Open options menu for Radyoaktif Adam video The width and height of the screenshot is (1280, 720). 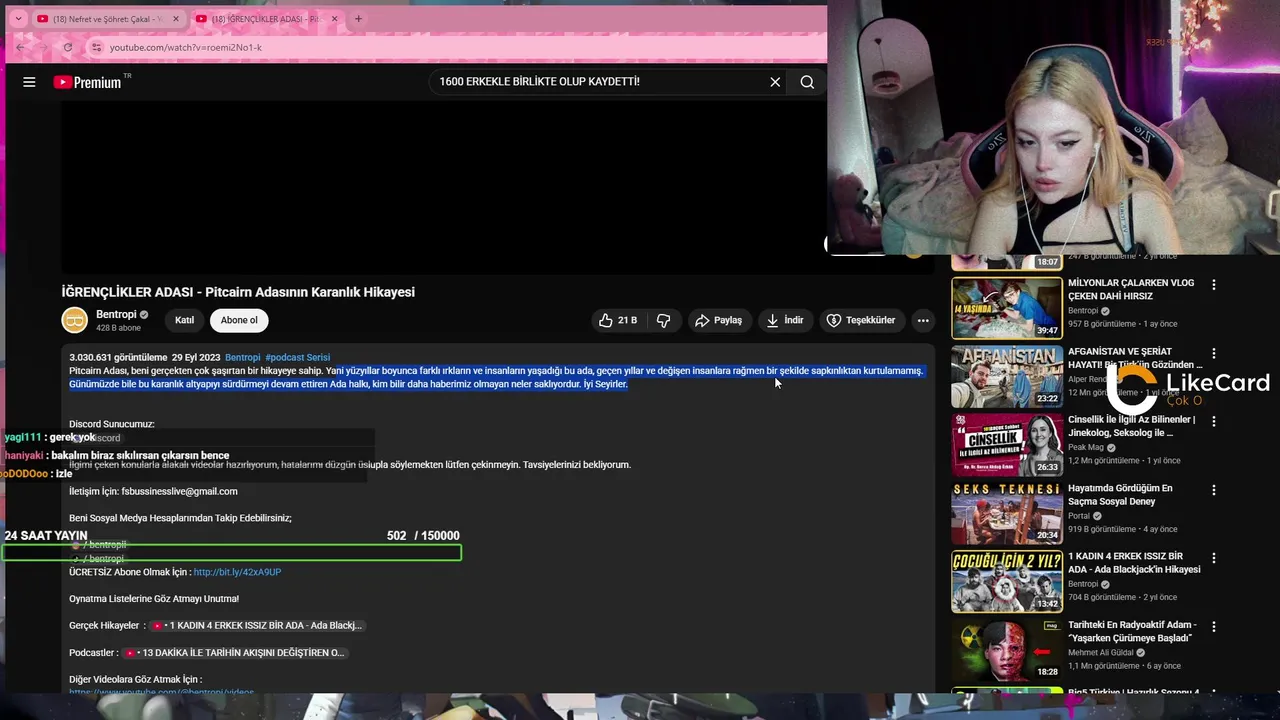click(x=1214, y=627)
